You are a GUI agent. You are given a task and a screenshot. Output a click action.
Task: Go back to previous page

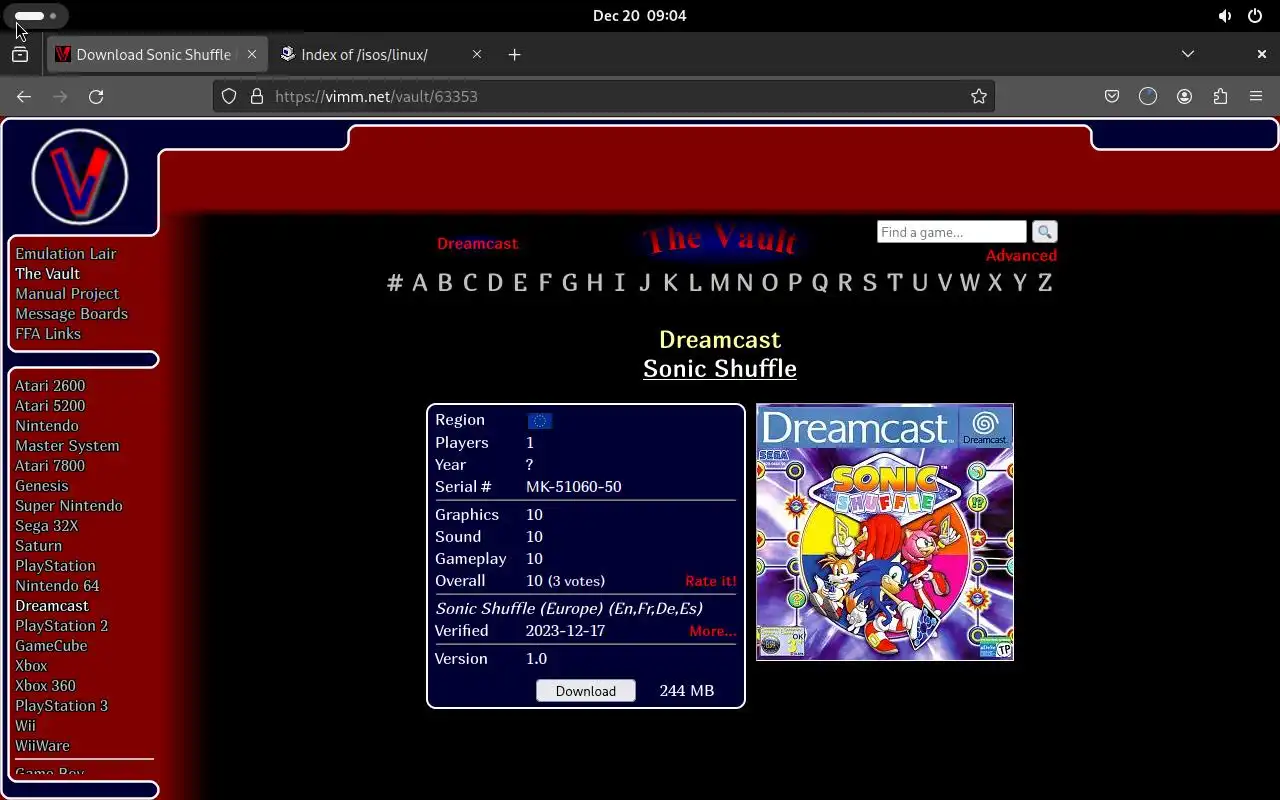24,96
